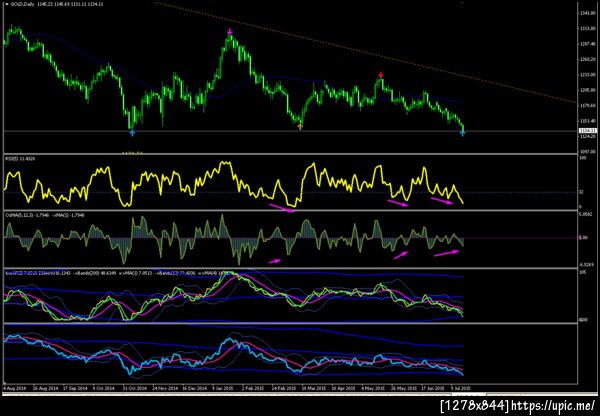Screen dimensions: 600x416
Task: Click the OsMA(5,12,3) indicator label
Action: coord(19,215)
